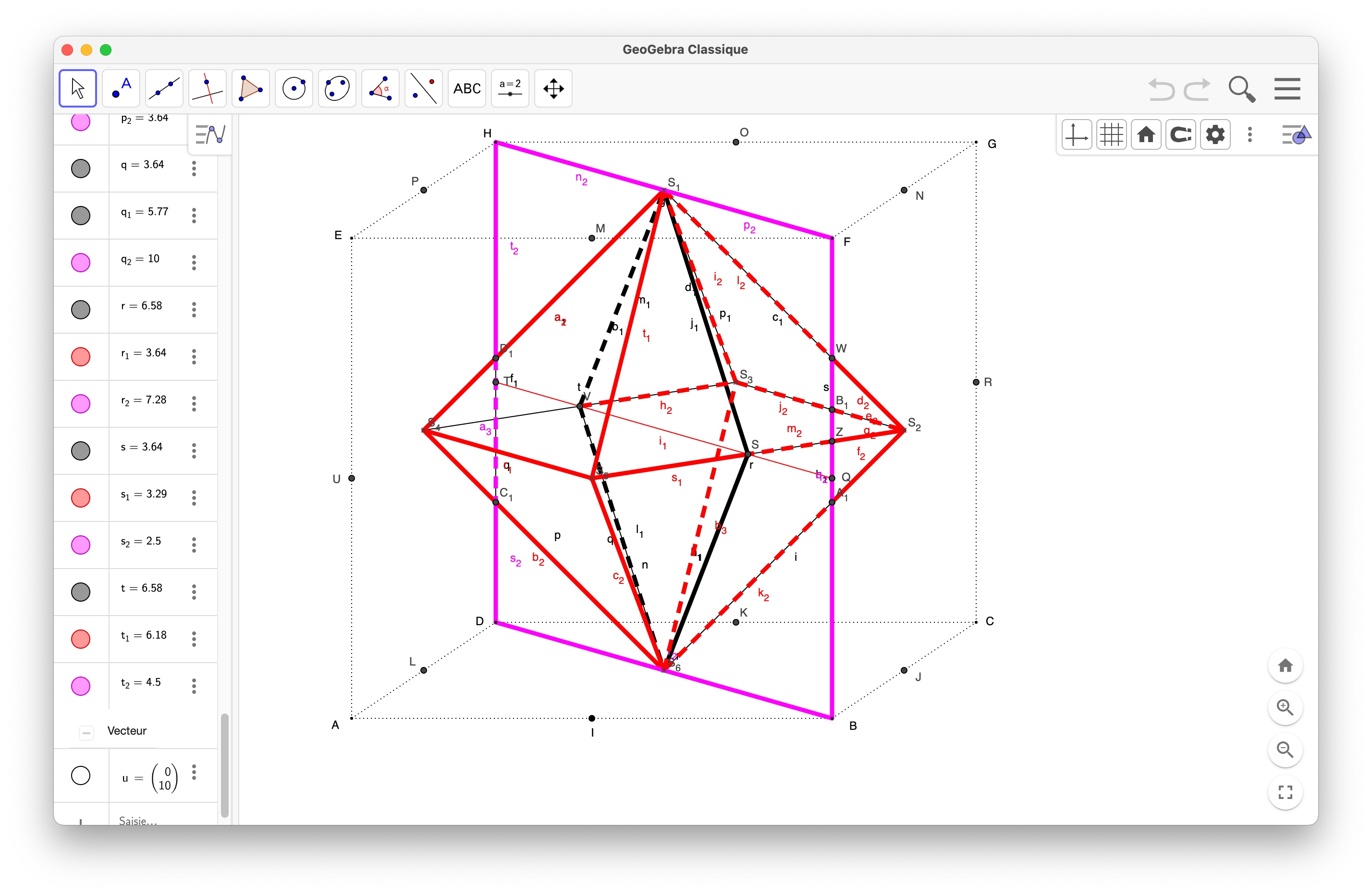Select the Perpendicular line tool

(x=208, y=88)
